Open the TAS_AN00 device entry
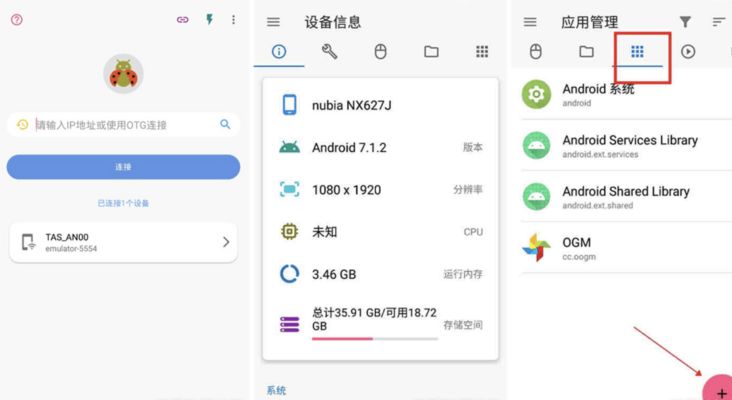 coord(123,242)
